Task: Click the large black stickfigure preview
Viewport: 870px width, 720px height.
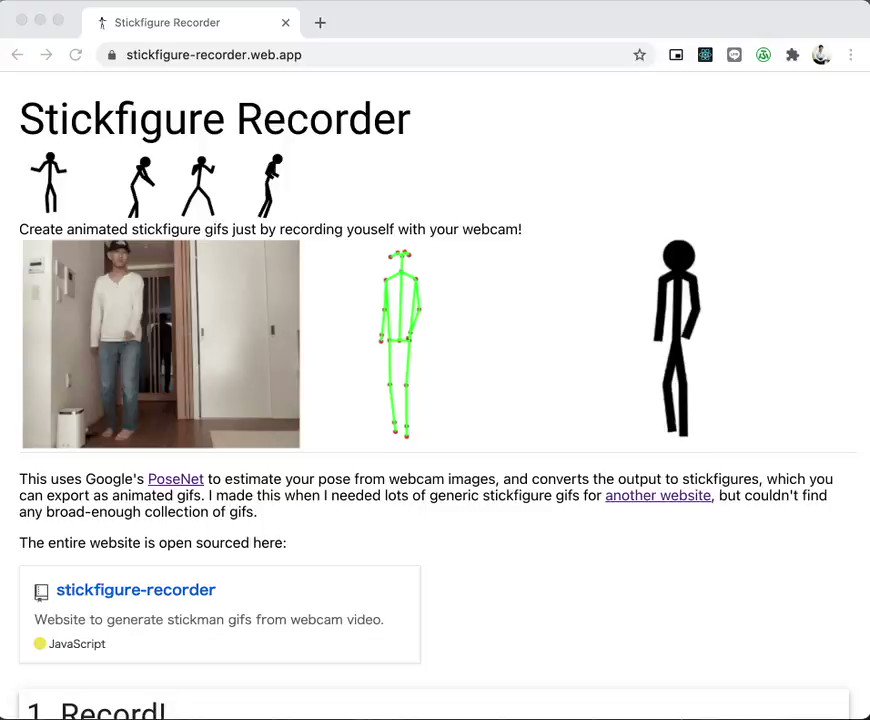Action: click(x=677, y=338)
